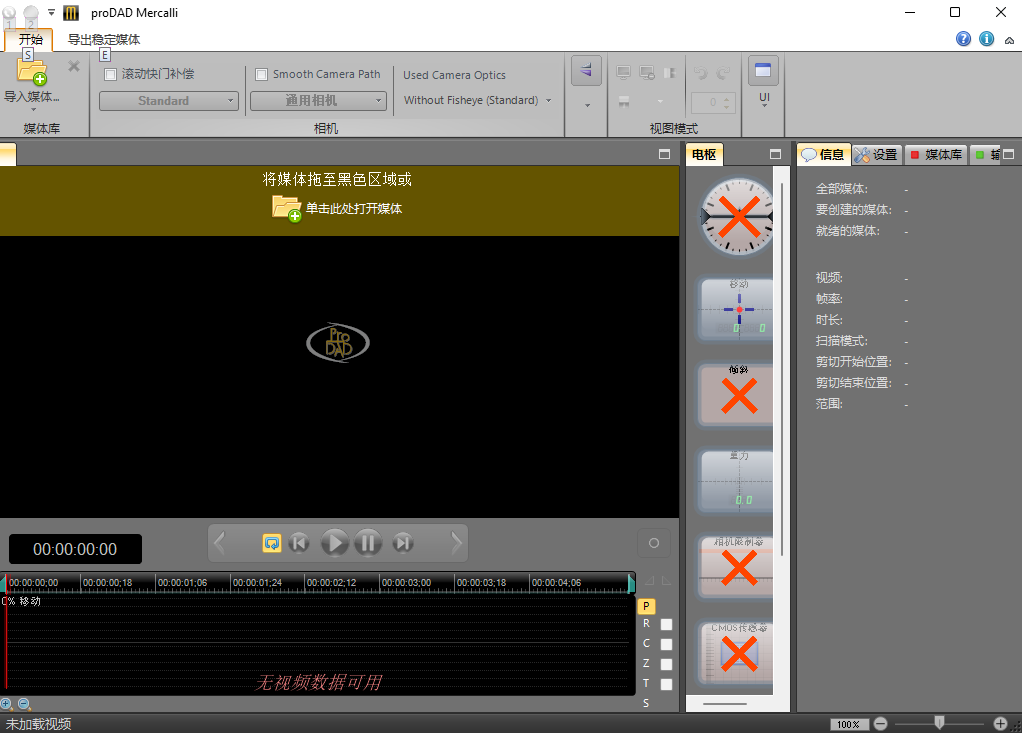Click the monitor with minus view icon
Screen dimensions: 1022x733
[647, 72]
